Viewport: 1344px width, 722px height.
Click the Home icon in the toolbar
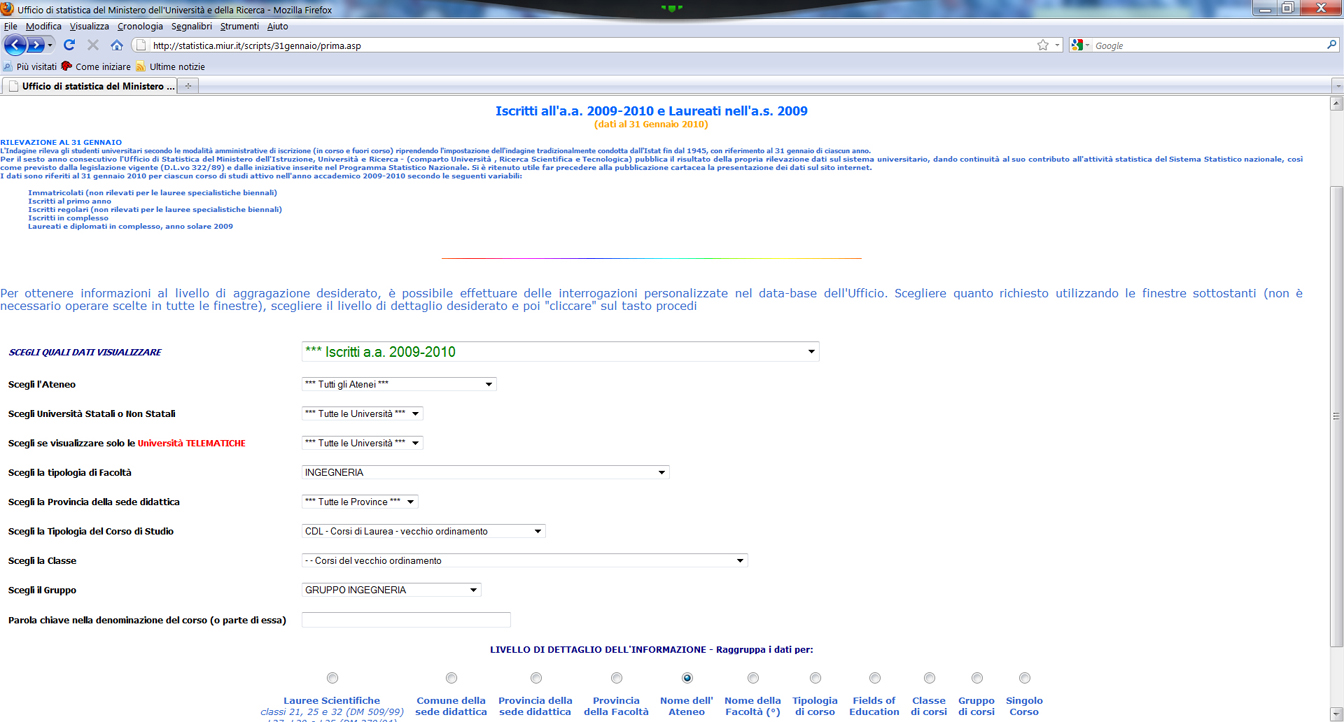117,45
